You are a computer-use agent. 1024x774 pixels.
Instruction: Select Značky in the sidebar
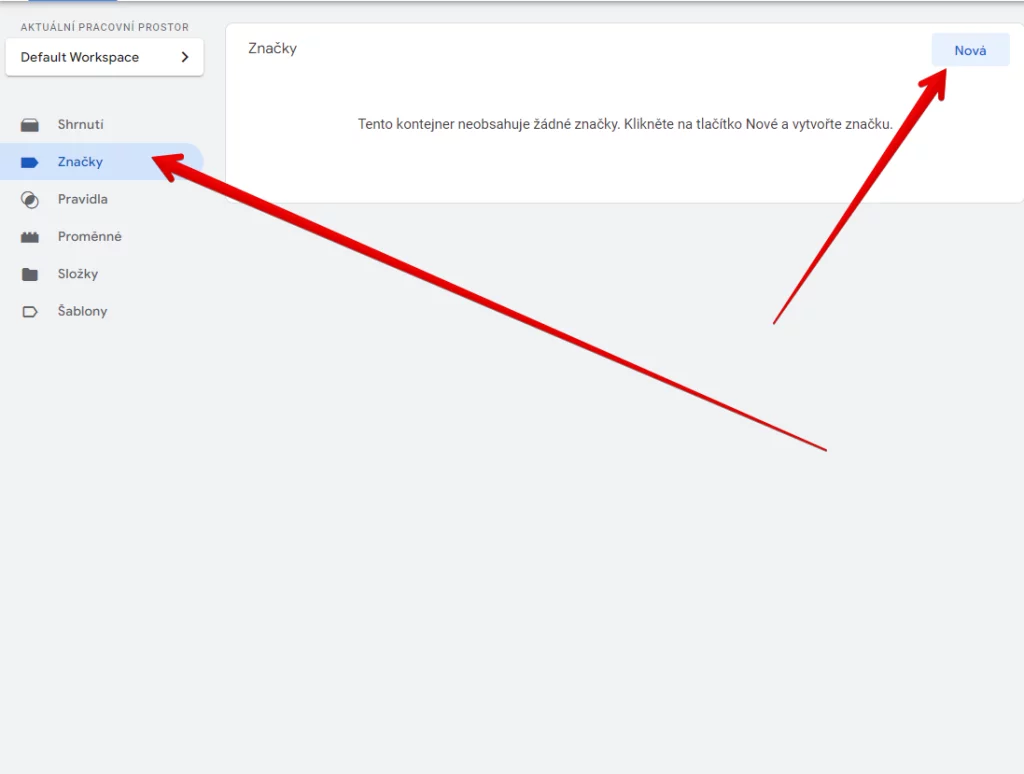(101, 162)
